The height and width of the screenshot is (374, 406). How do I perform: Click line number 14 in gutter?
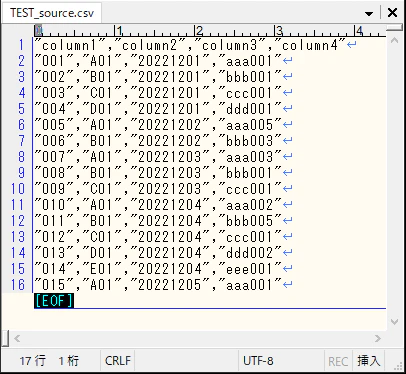tap(18, 253)
